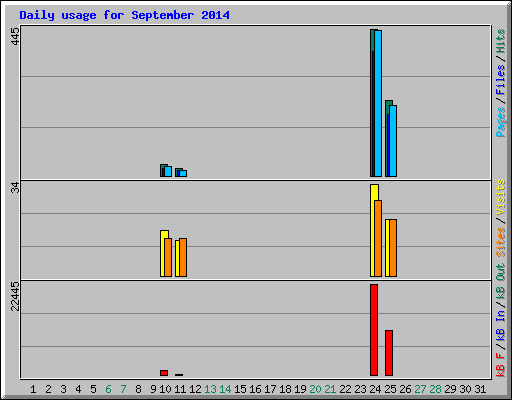
Task: Click day 29 on the x-axis
Action: point(450,389)
